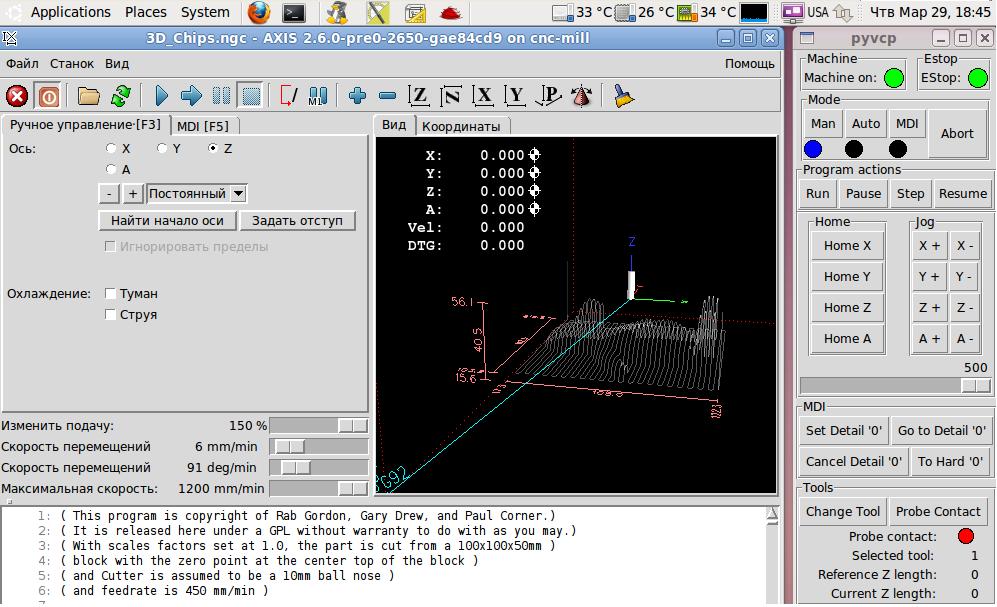Click the Максимальная скорость slider
Screen dimensions: 997x607
(319, 489)
